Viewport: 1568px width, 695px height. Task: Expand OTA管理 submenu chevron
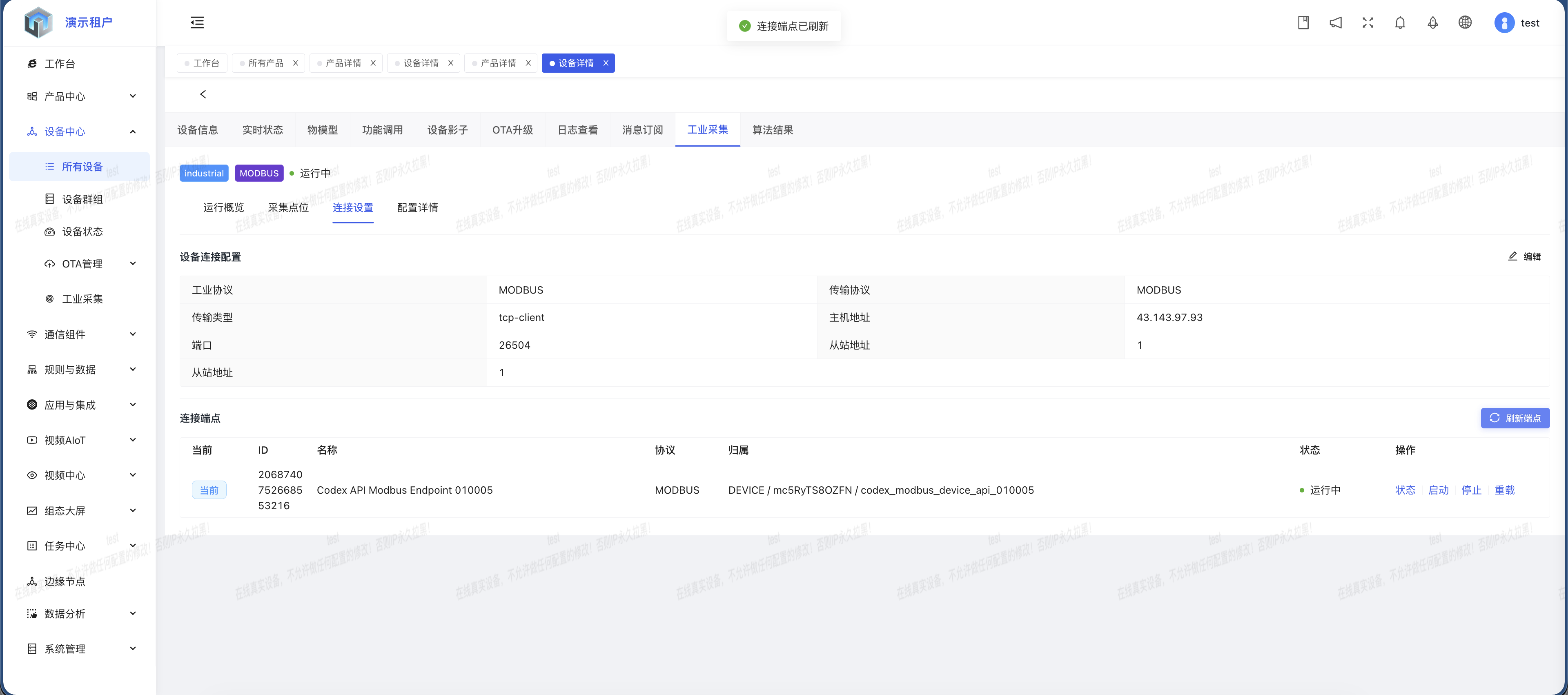(133, 263)
